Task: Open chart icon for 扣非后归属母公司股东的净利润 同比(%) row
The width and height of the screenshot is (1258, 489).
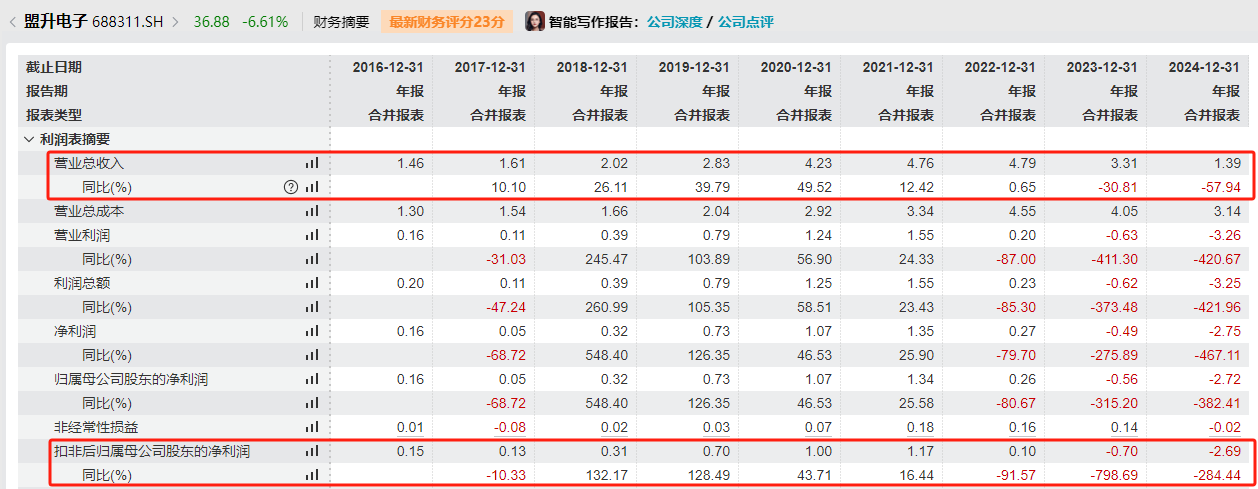Action: [x=312, y=475]
